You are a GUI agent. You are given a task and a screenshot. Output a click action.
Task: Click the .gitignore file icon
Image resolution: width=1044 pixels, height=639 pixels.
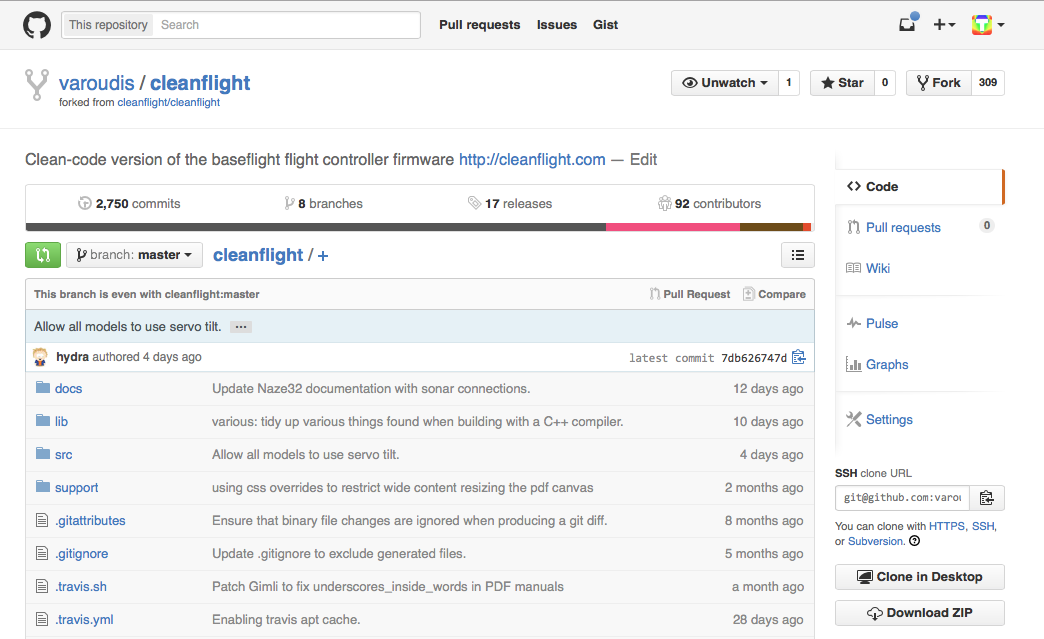click(42, 553)
